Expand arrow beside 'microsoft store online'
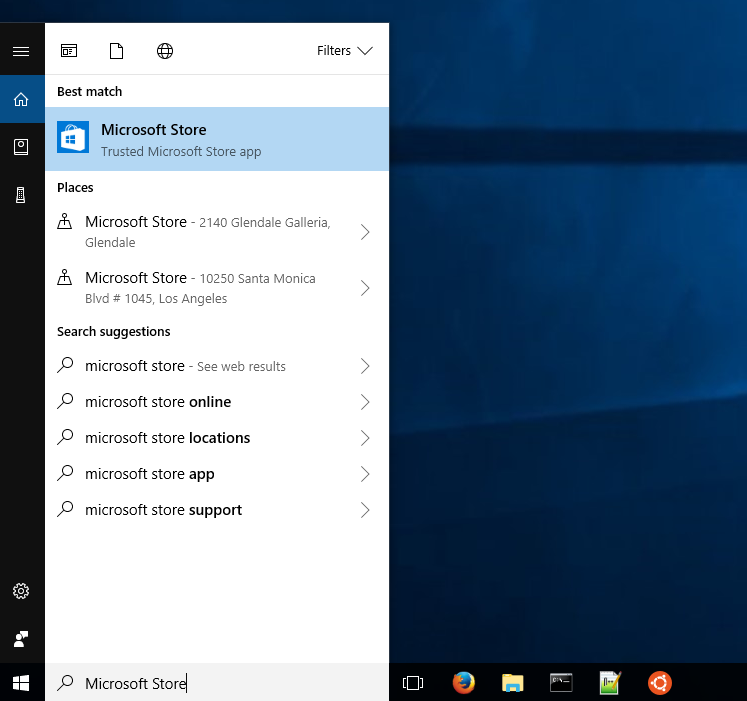The image size is (747, 701). click(x=365, y=402)
